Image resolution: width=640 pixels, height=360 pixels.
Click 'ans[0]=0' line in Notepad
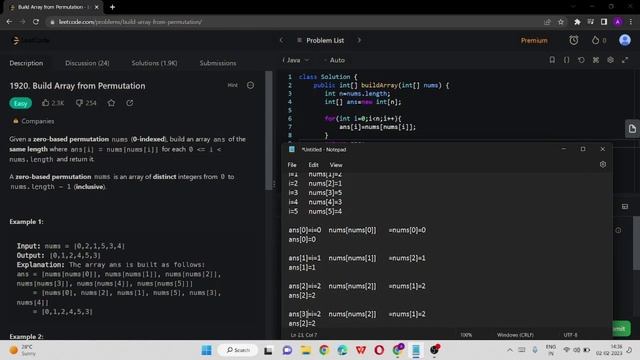[x=302, y=240]
